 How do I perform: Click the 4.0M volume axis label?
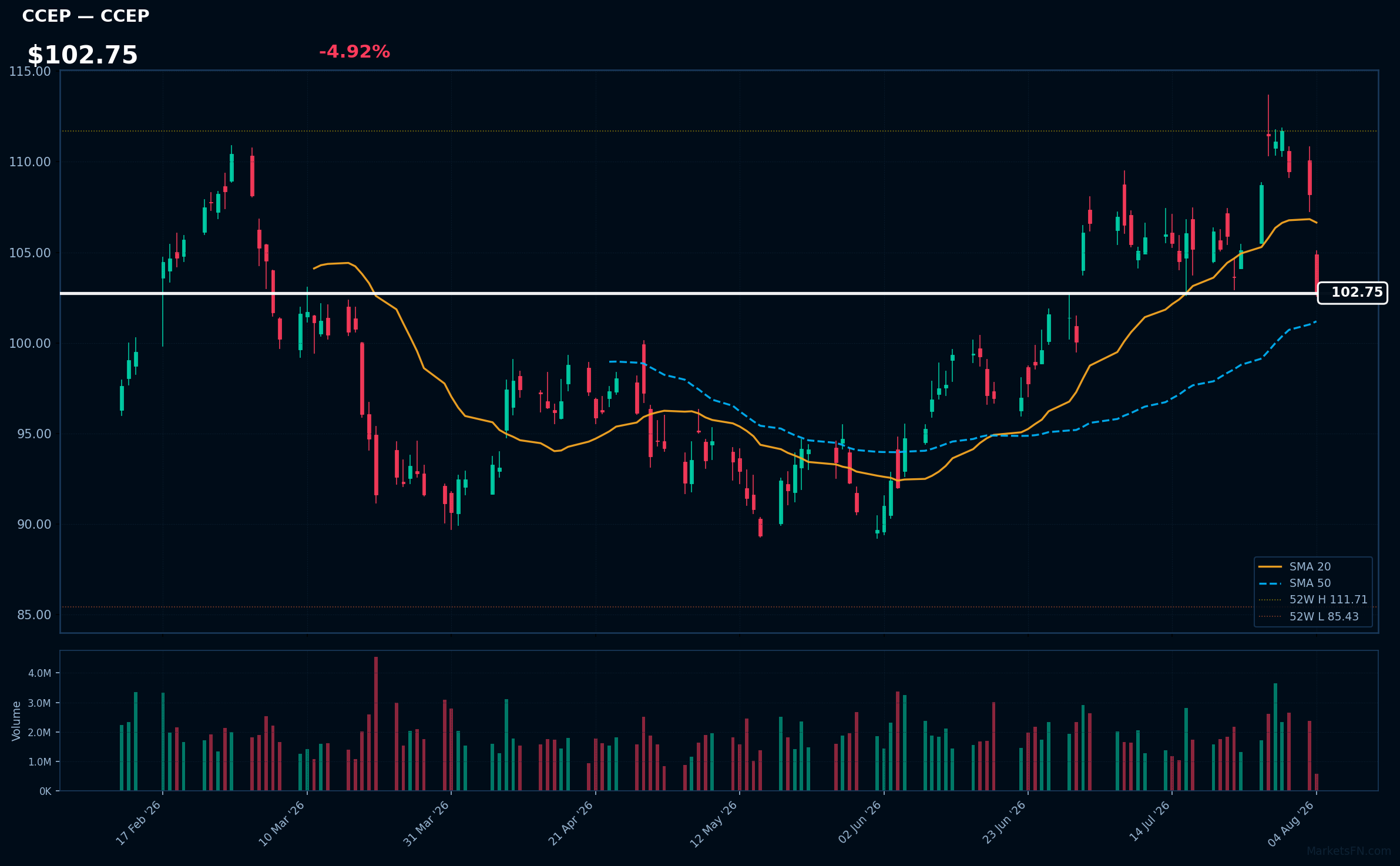click(x=40, y=673)
